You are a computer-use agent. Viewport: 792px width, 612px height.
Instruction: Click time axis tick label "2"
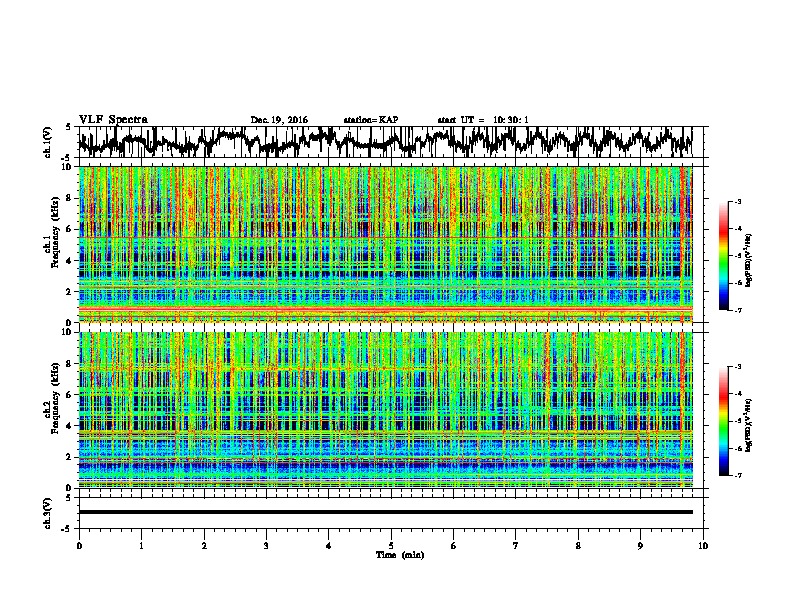tap(204, 545)
